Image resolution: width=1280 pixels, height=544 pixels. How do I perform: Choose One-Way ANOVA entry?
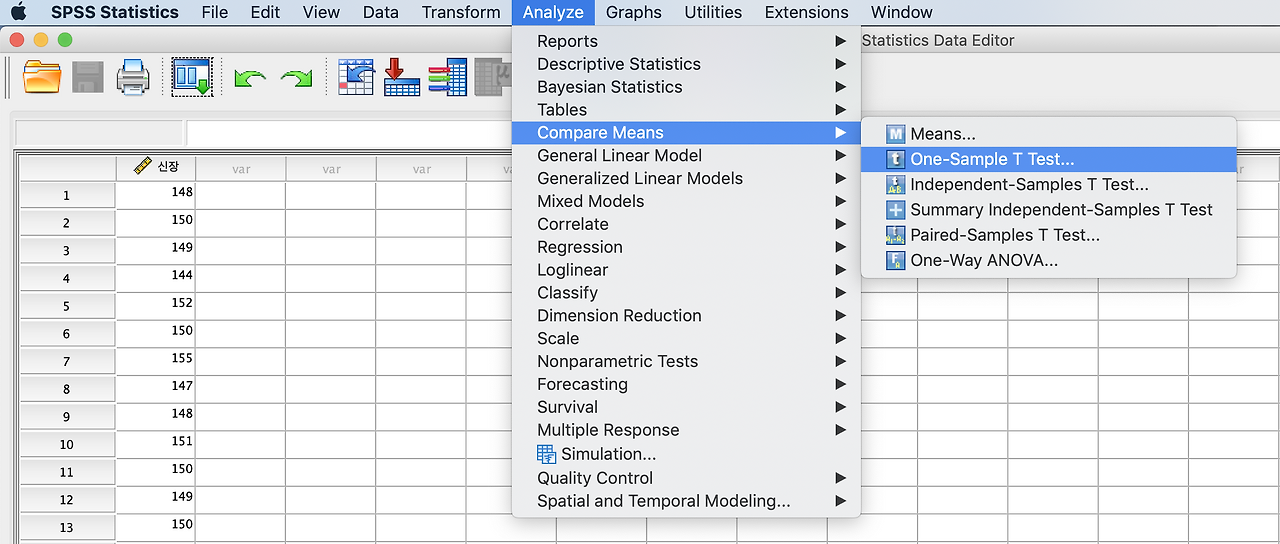click(x=1049, y=261)
